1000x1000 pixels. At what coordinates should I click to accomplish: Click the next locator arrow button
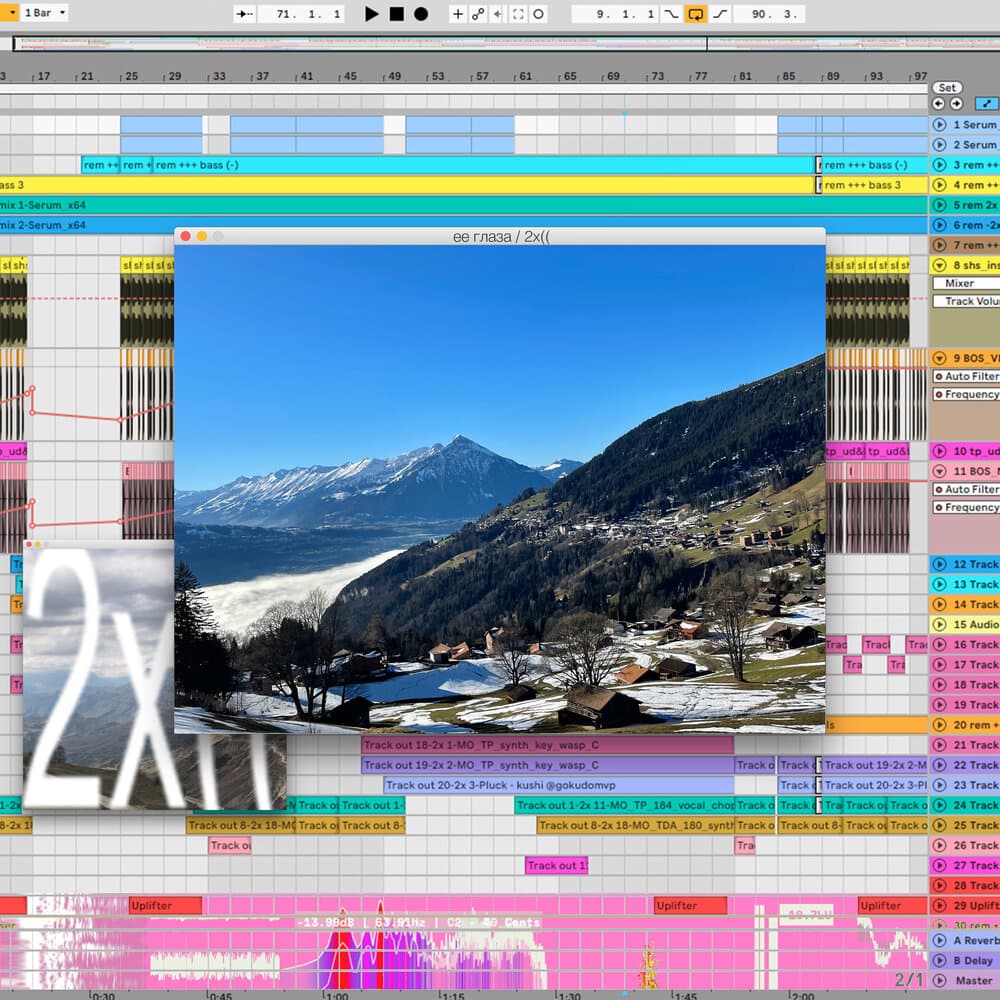(x=955, y=102)
